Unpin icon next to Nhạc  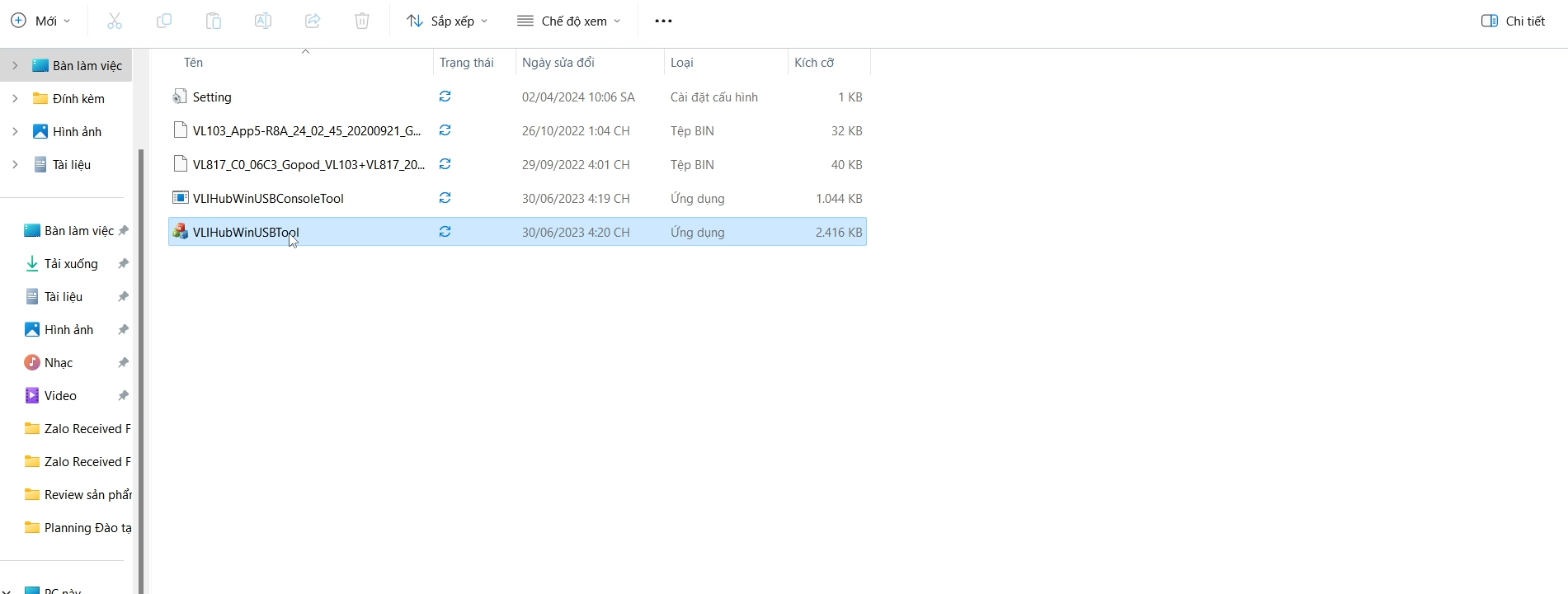coord(123,363)
